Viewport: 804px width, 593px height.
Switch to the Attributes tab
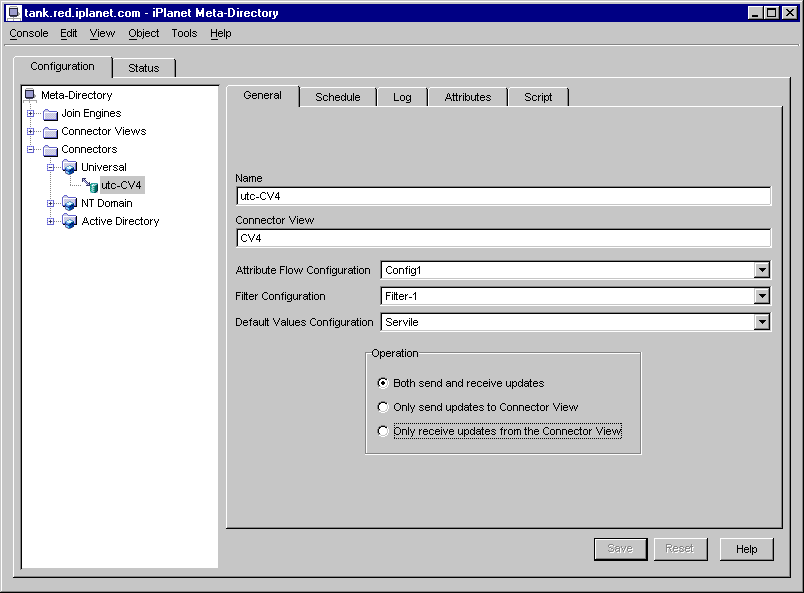pos(468,97)
